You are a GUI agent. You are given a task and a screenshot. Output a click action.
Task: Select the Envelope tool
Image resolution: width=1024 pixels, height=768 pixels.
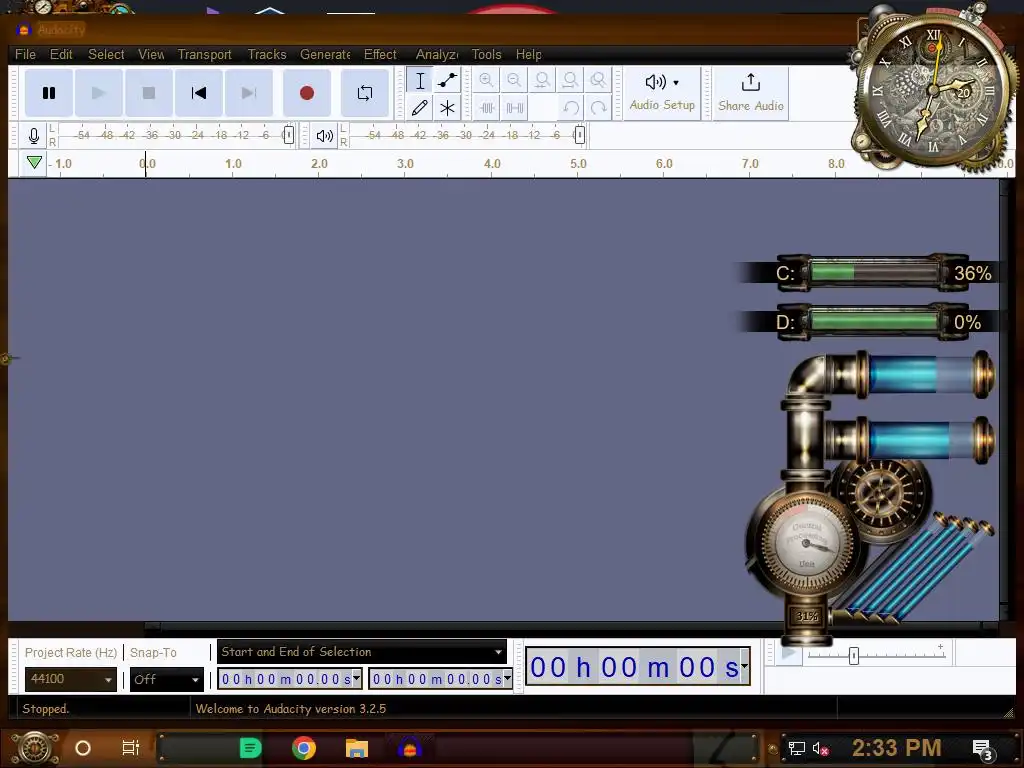(x=447, y=80)
